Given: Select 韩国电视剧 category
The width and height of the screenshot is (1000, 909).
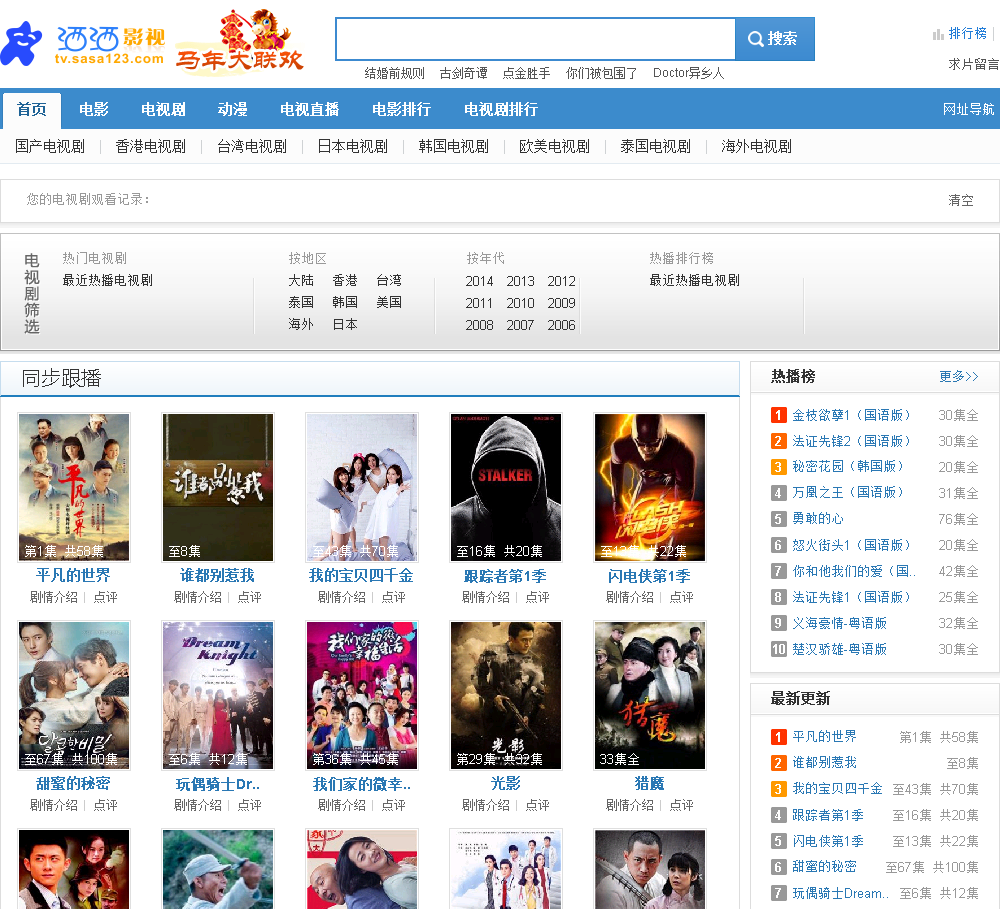Looking at the screenshot, I should 453,147.
